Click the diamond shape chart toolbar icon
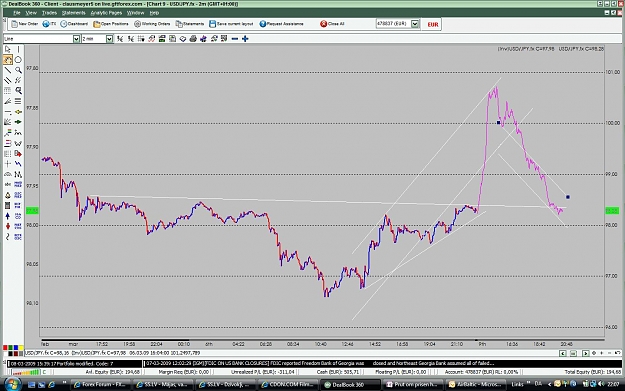 183,39
